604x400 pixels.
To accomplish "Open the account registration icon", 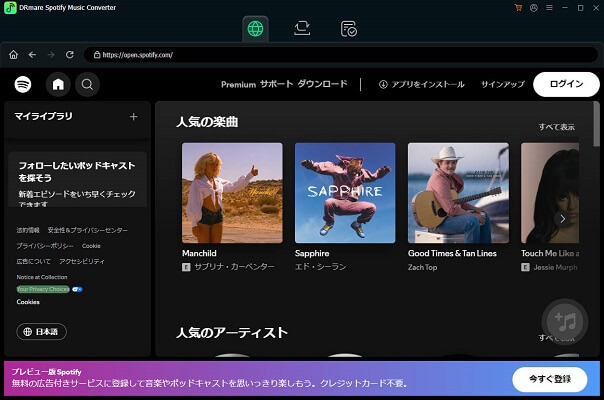I will 534,8.
